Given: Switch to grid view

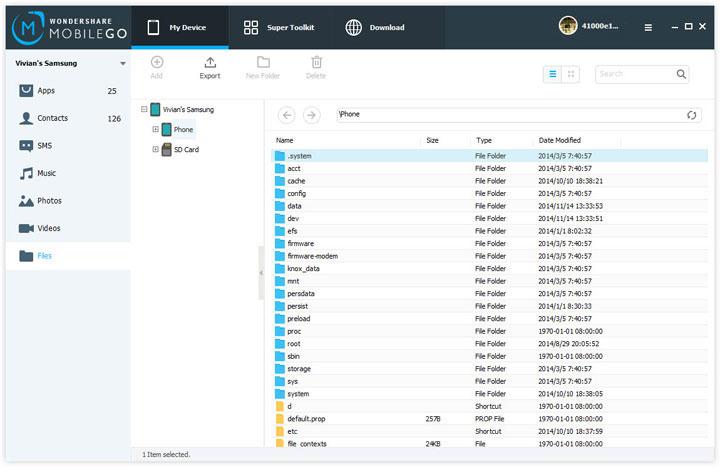Looking at the screenshot, I should click(571, 74).
